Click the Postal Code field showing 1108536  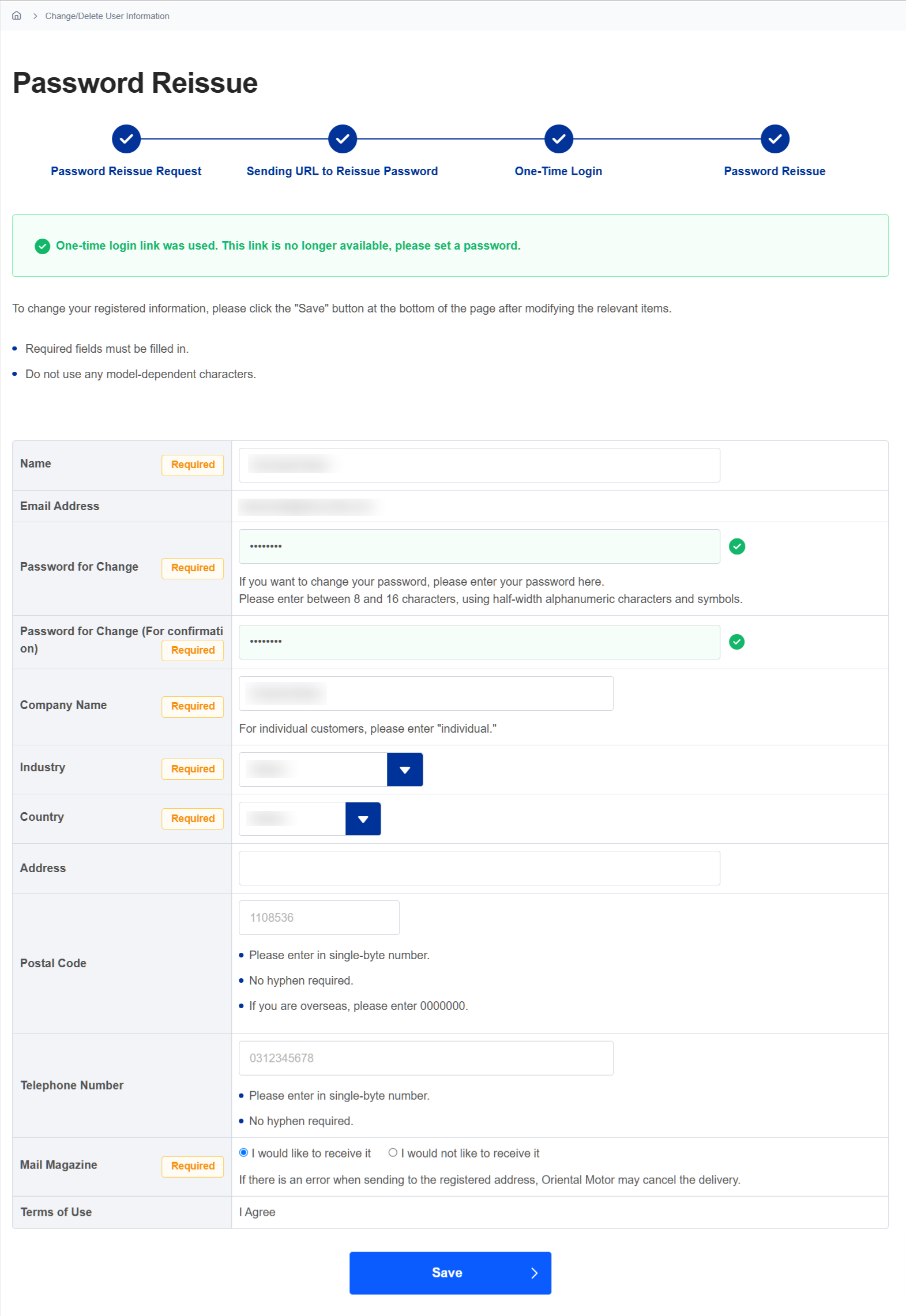click(x=319, y=918)
